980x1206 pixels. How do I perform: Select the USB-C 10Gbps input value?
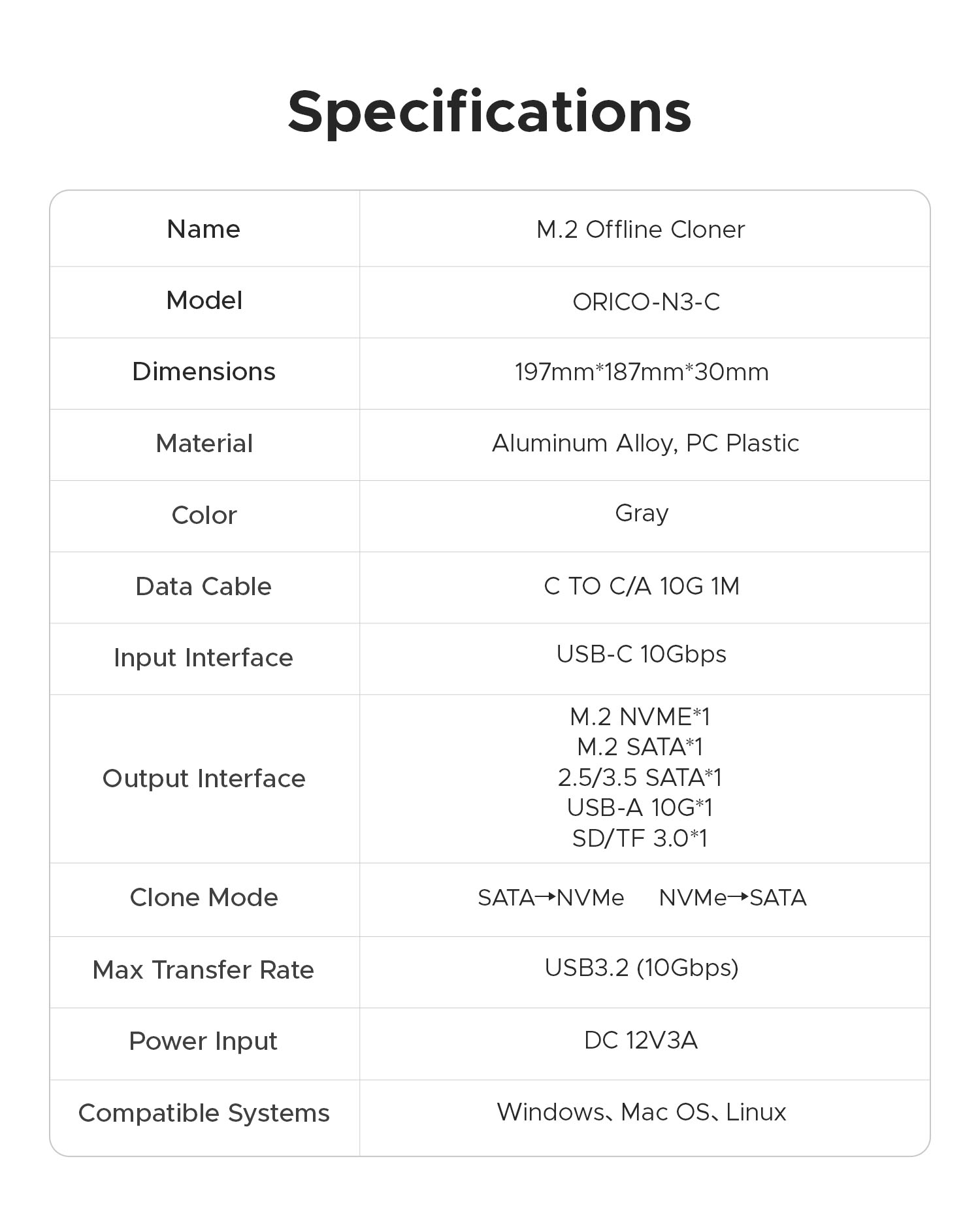641,655
